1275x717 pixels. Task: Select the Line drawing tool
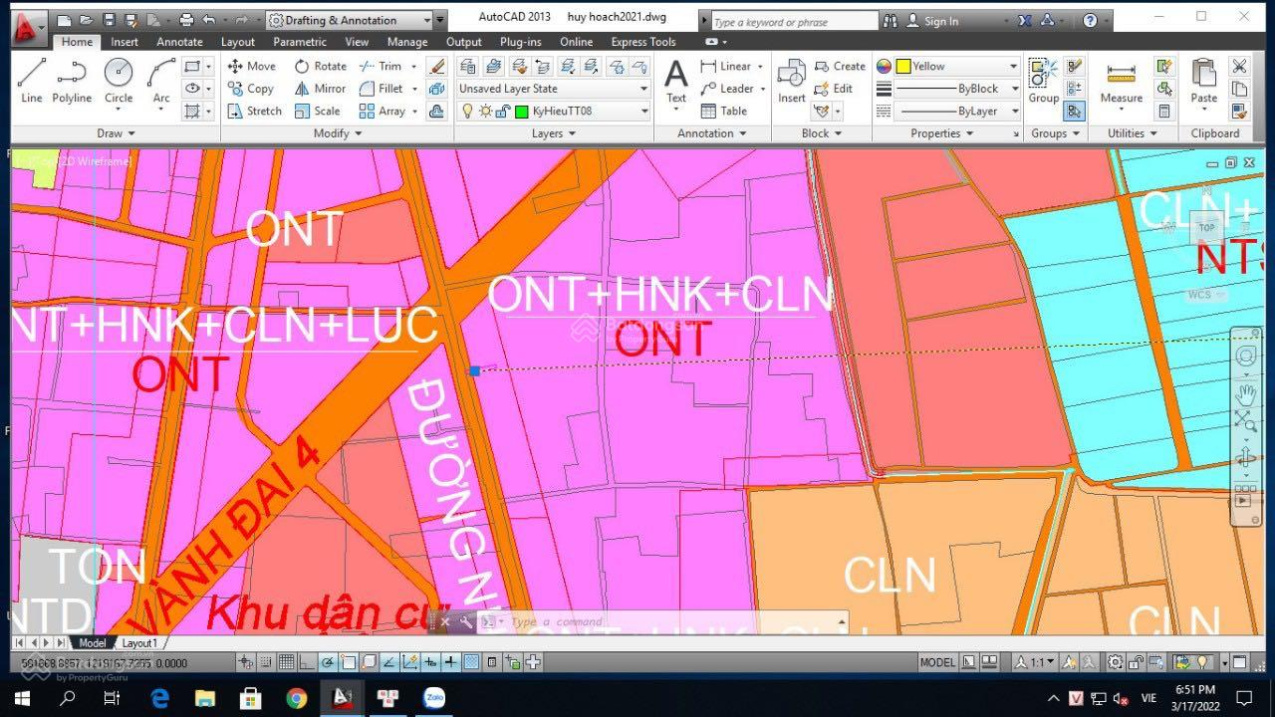click(31, 80)
